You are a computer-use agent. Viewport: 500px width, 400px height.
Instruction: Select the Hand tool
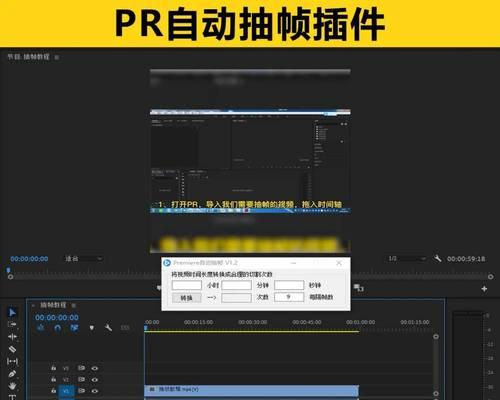(12, 386)
